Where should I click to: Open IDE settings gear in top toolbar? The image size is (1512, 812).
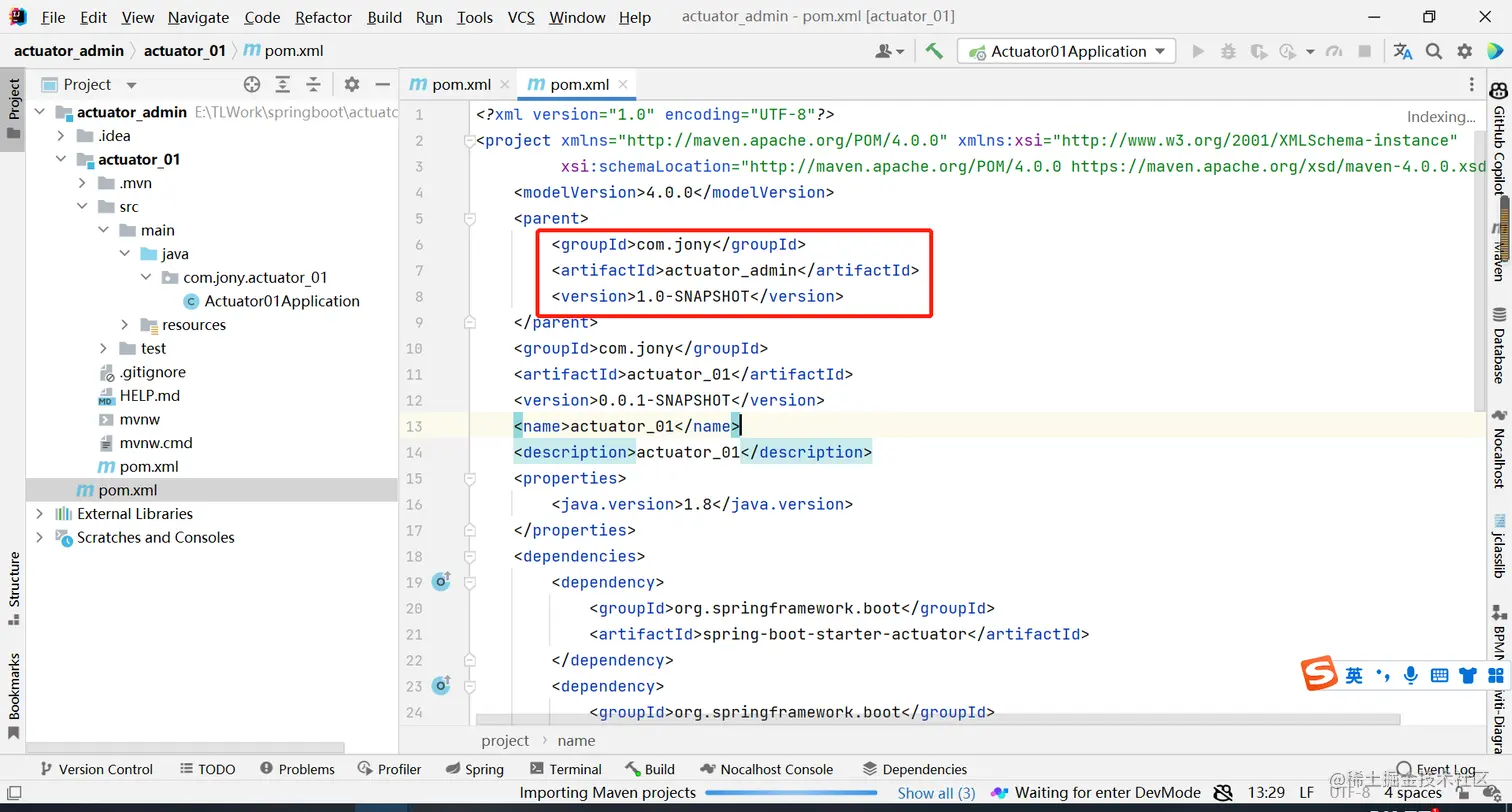1465,51
